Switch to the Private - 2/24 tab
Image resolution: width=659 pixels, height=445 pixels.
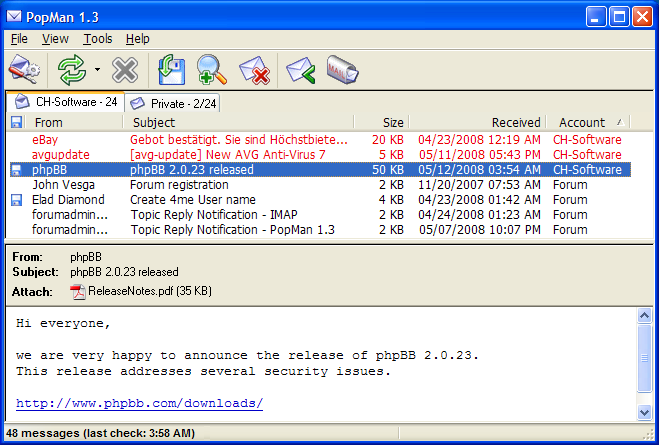[173, 103]
